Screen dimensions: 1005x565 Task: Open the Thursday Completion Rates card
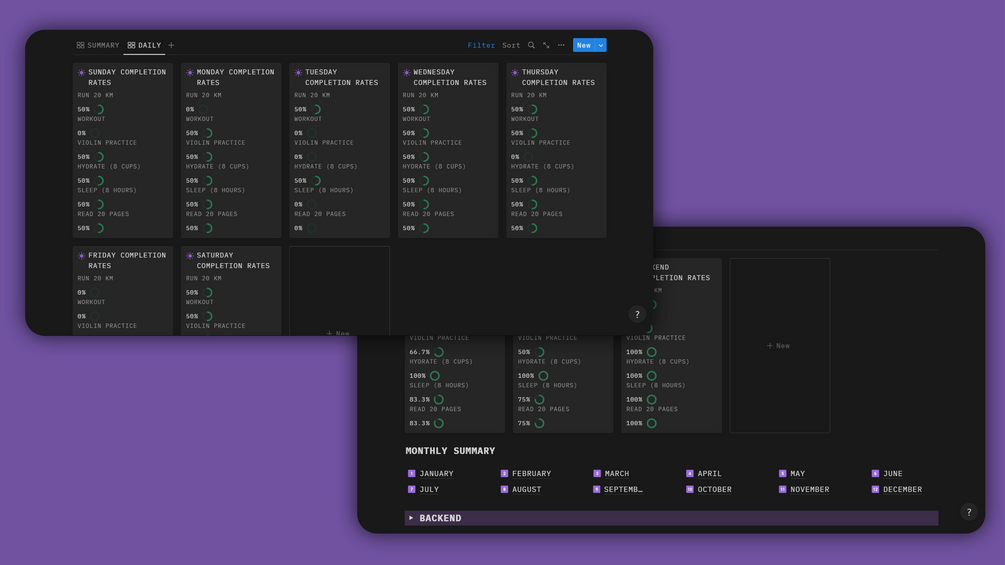click(x=556, y=151)
